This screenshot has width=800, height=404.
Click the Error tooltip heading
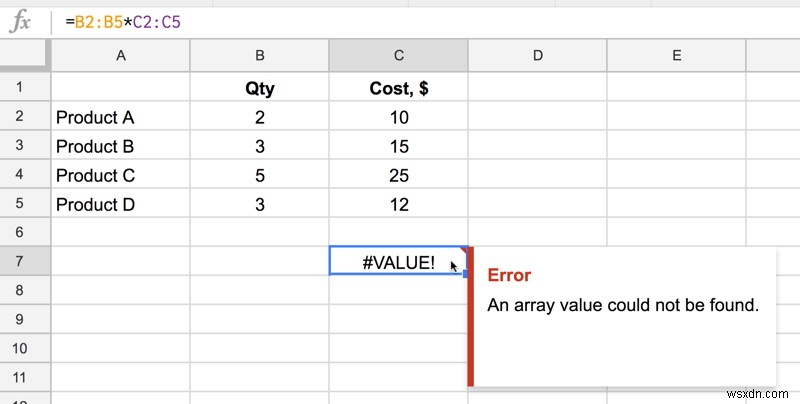(509, 275)
